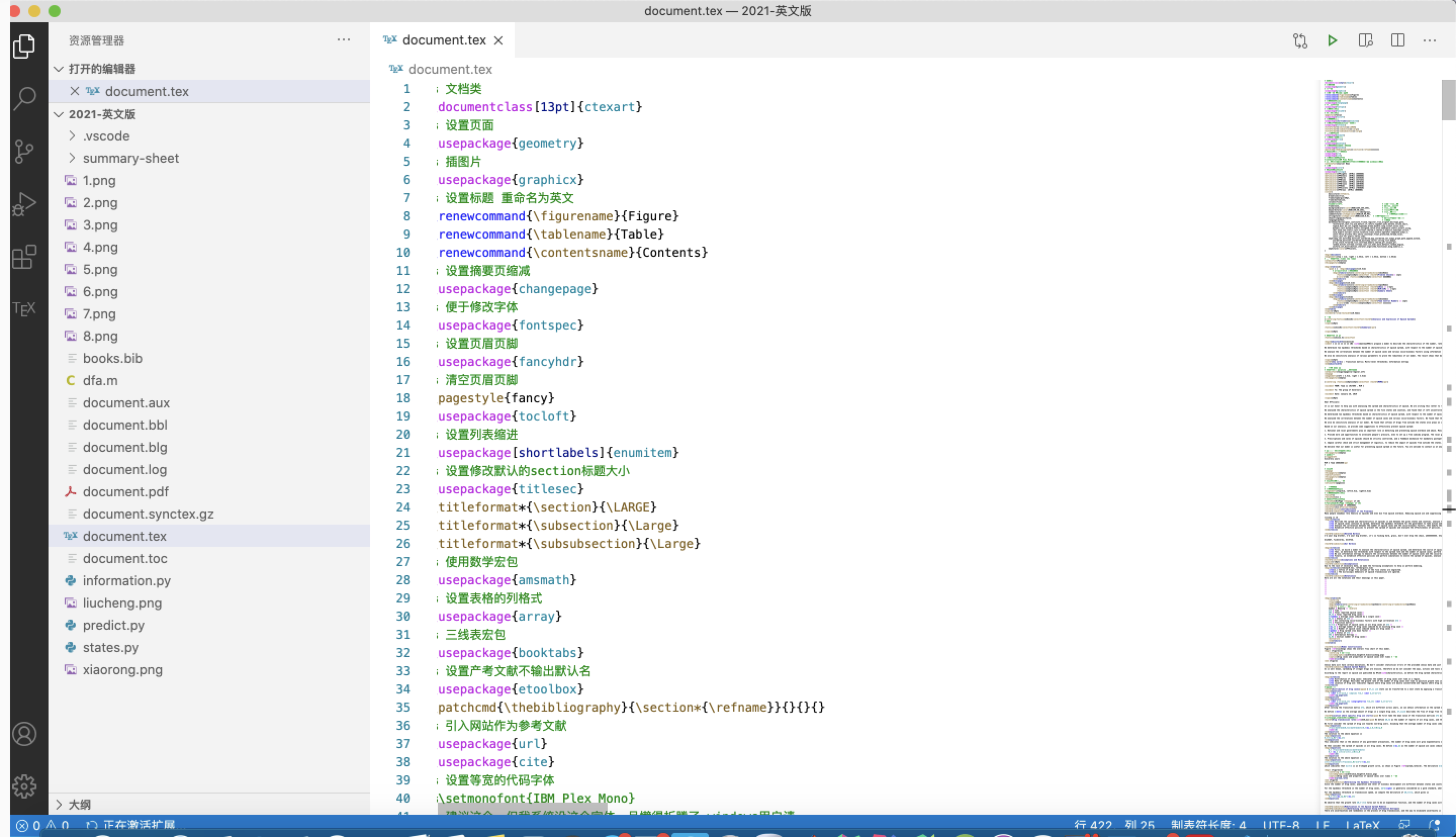This screenshot has width=1456, height=837.
Task: Click on the documentclass line of code
Action: [540, 107]
